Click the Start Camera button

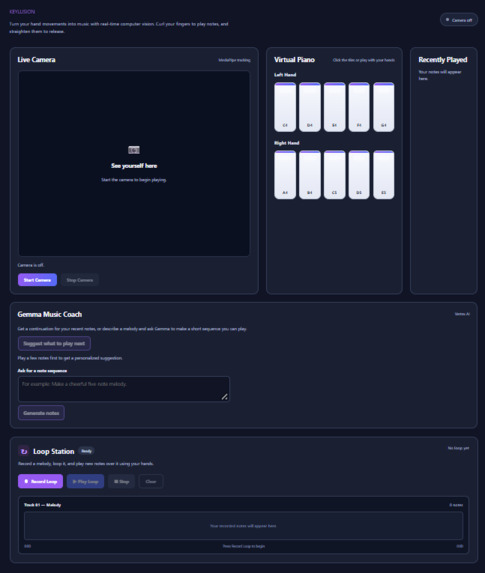[x=37, y=280]
